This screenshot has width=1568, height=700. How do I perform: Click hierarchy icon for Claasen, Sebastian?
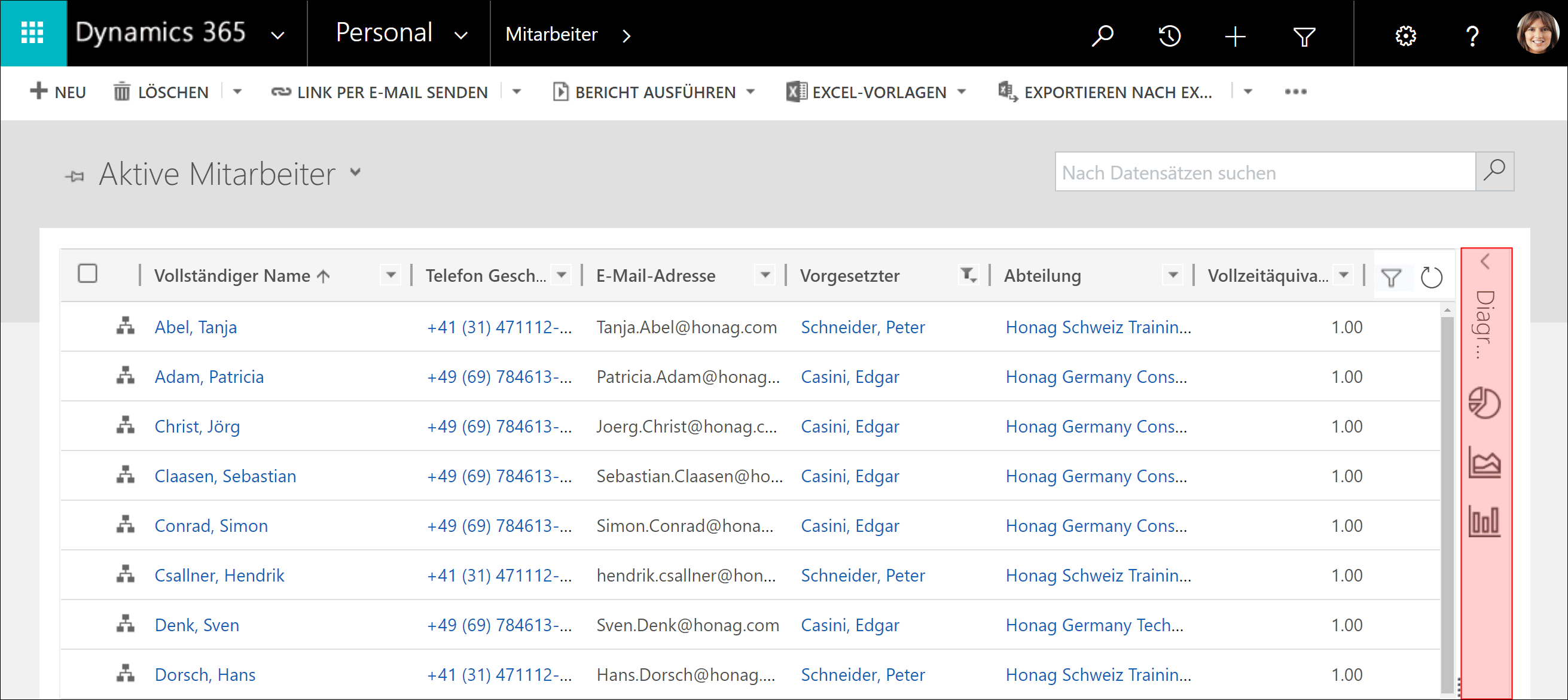[126, 474]
